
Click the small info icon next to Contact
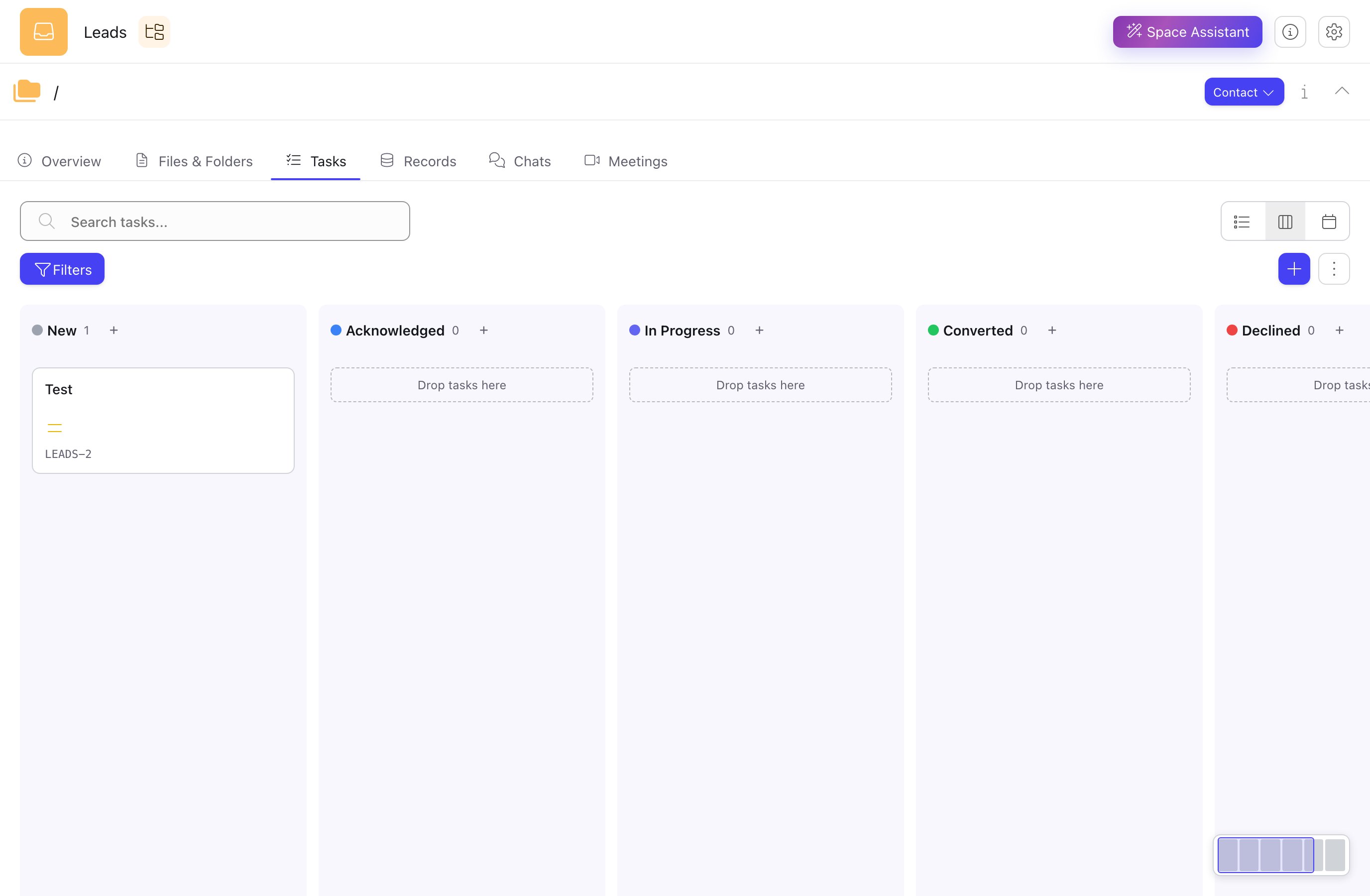(x=1304, y=92)
